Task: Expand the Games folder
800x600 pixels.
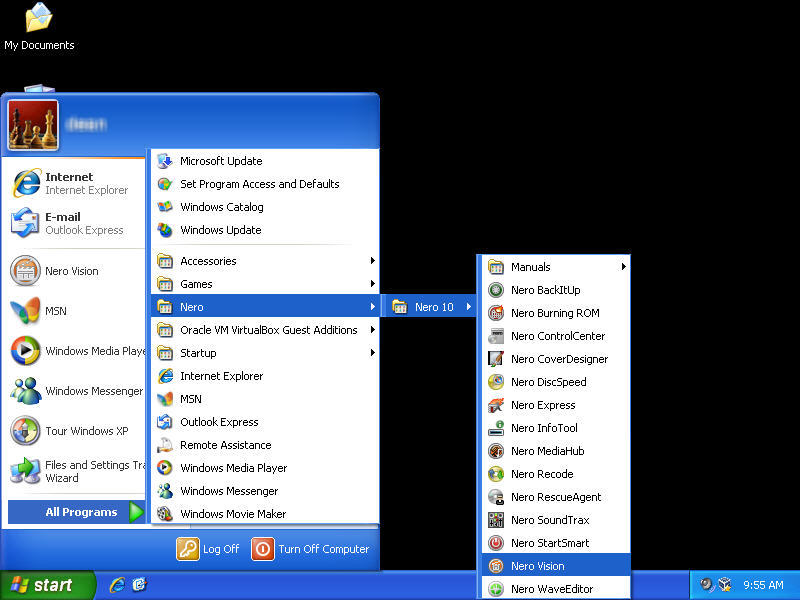Action: pyautogui.click(x=265, y=284)
